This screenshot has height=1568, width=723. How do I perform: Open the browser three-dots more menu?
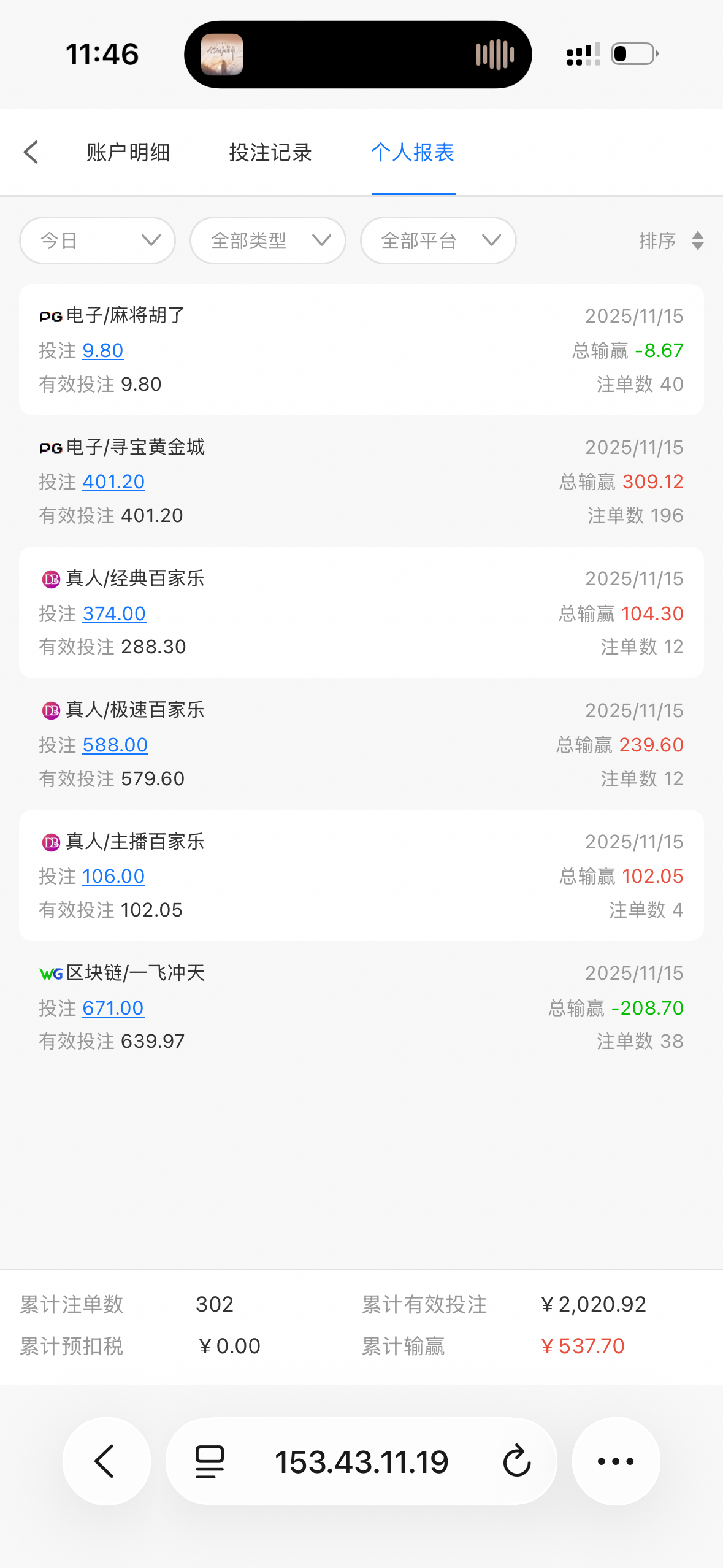point(616,1461)
